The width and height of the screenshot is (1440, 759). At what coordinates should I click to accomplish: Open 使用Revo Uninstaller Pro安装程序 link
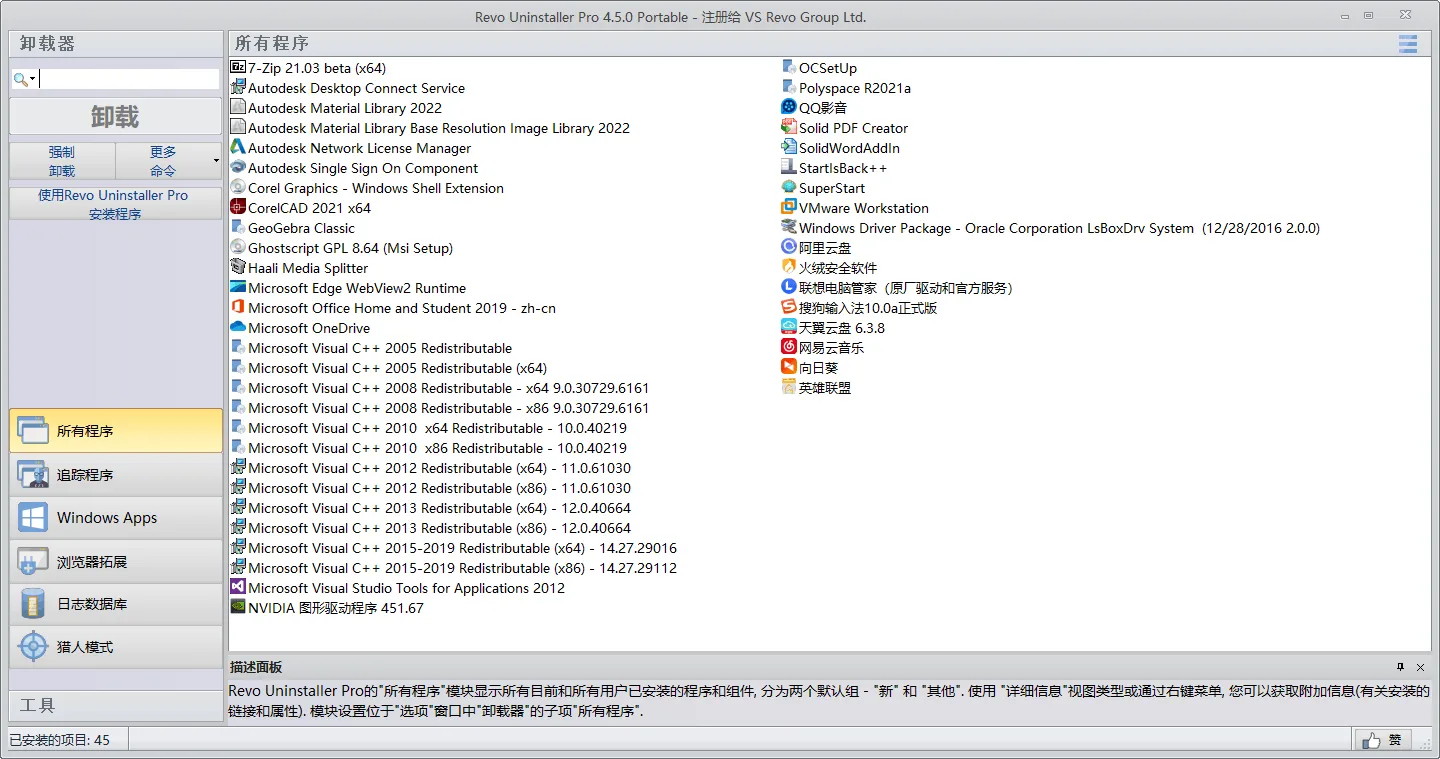click(x=113, y=204)
